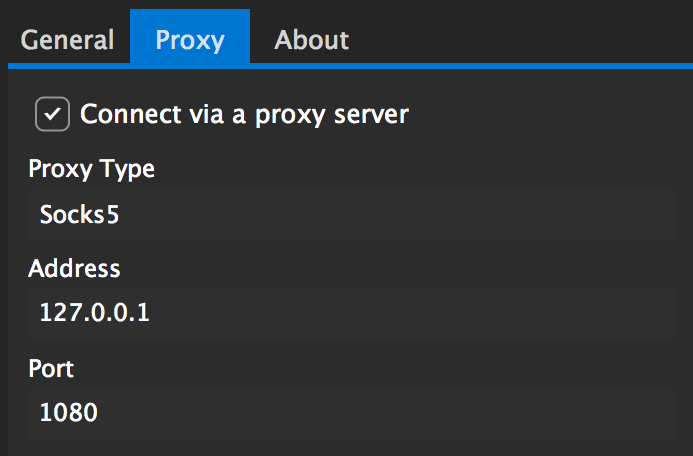693x456 pixels.
Task: Click the checkmark icon in the proxy checkbox
Action: (53, 114)
